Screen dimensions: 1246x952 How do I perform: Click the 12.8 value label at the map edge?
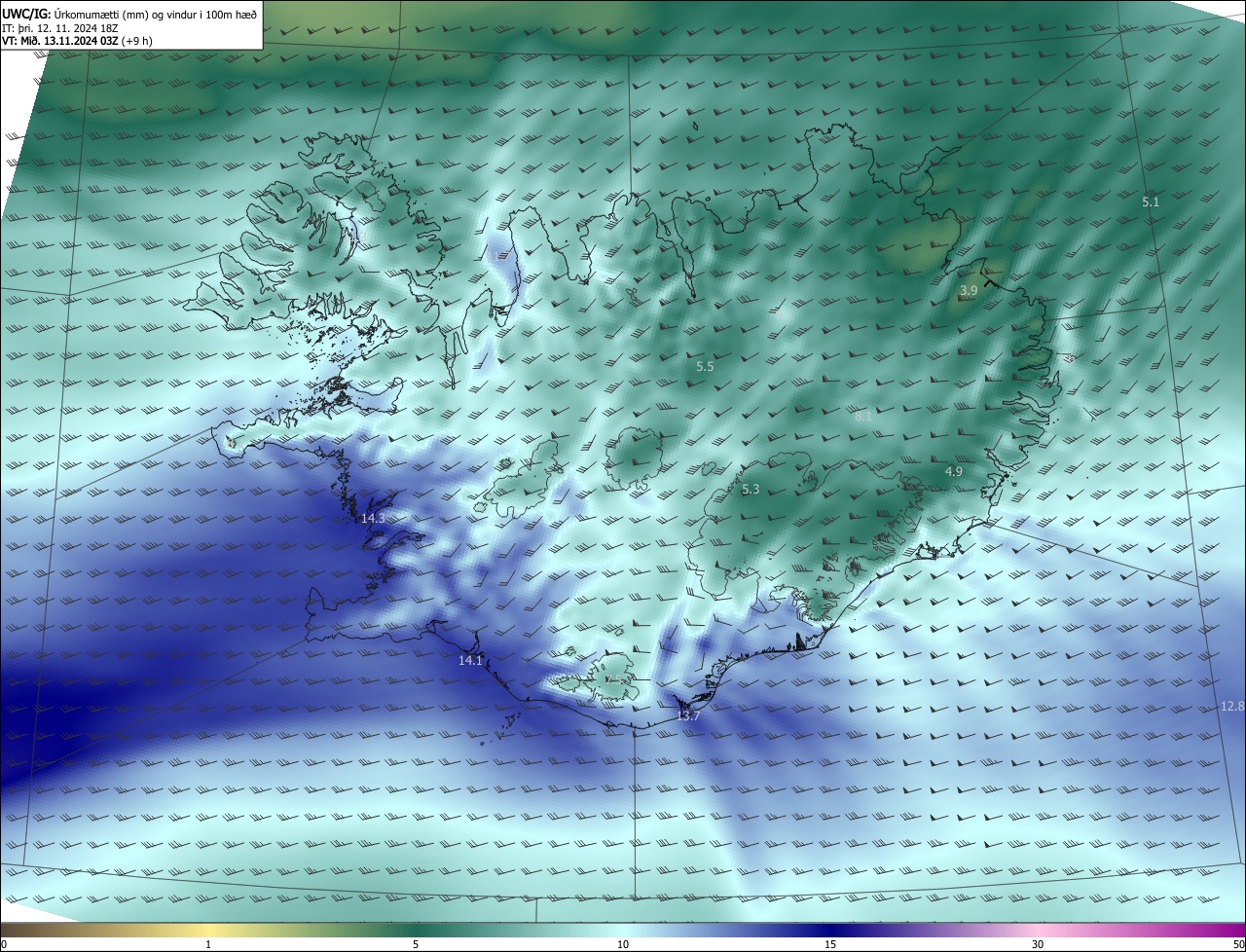click(1232, 707)
